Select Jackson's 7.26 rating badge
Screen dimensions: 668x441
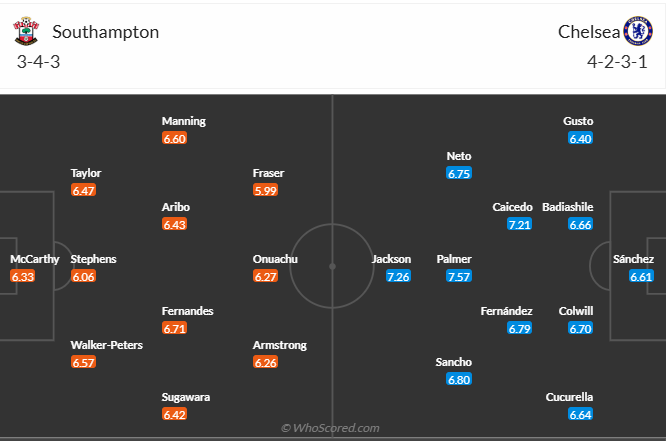398,276
